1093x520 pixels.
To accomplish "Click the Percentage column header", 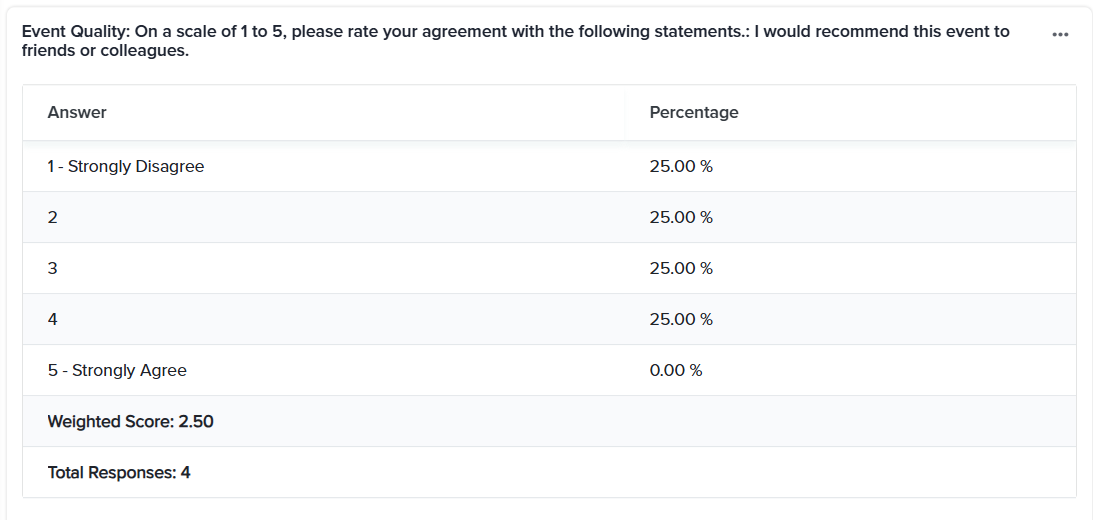I will coord(694,112).
